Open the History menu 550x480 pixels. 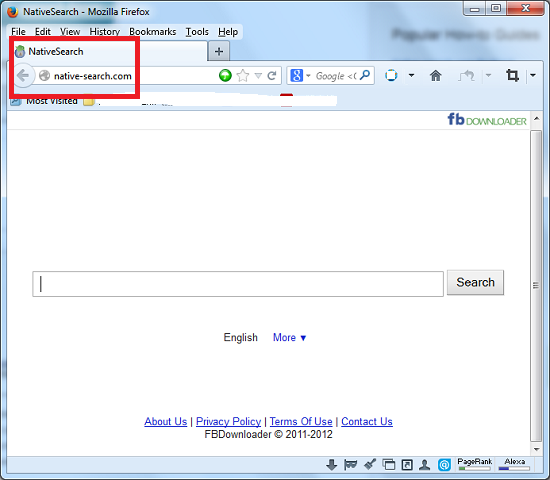coord(105,32)
